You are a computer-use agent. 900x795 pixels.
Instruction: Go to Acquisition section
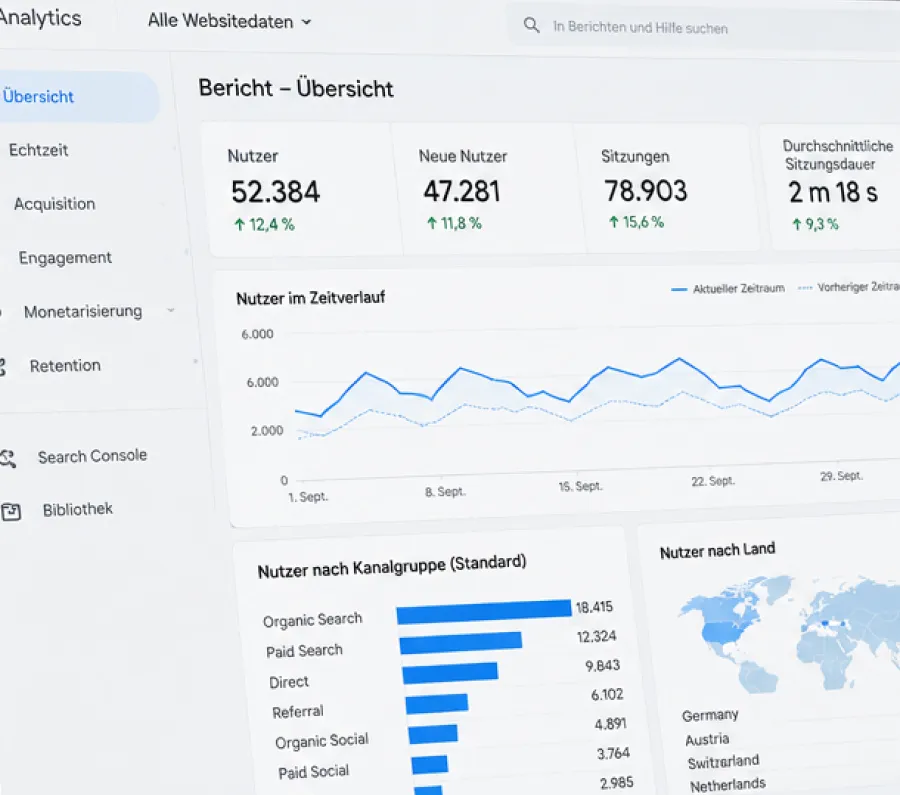coord(55,204)
